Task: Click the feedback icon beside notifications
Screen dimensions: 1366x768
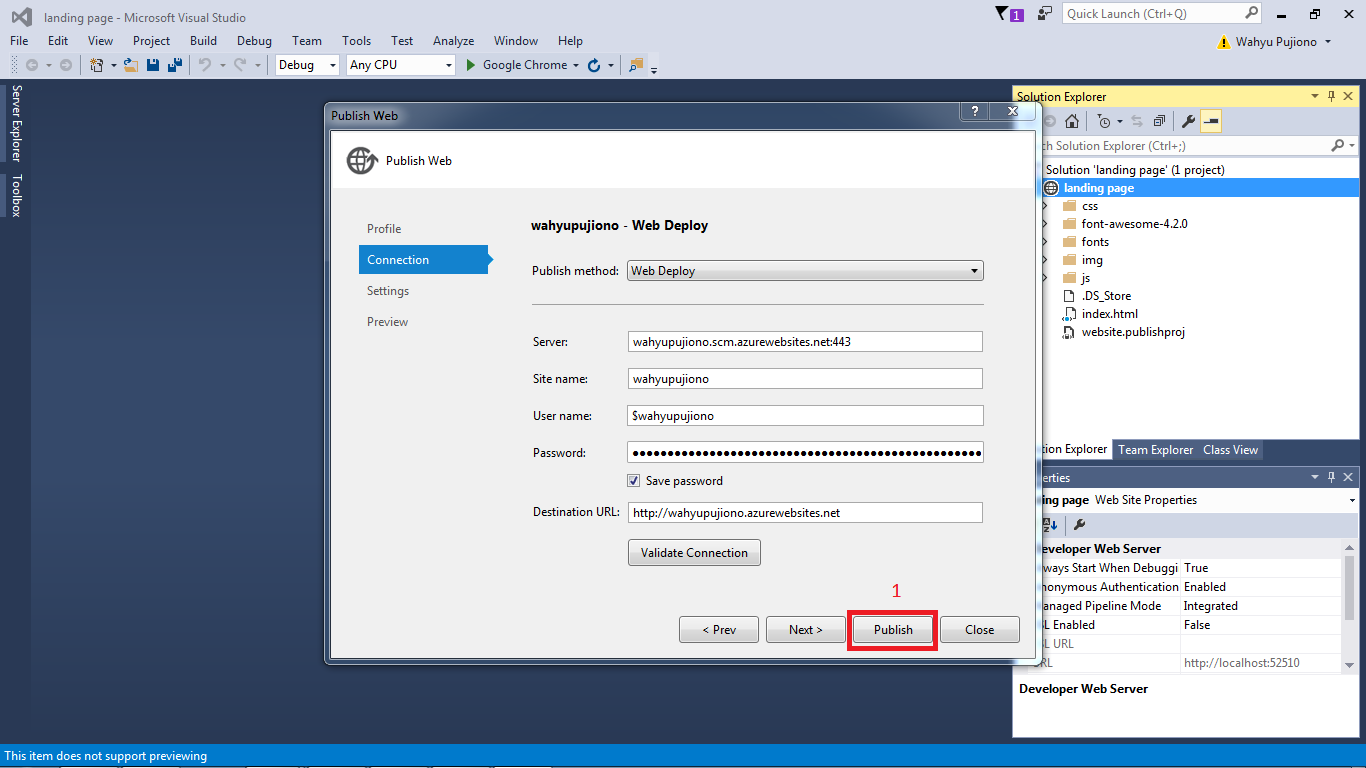Action: click(x=1045, y=14)
